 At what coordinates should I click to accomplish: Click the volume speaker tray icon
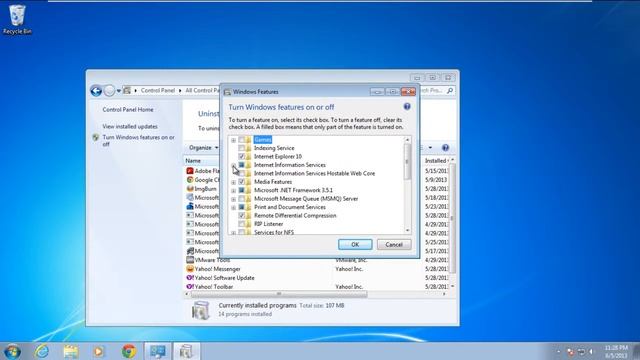[x=592, y=351]
